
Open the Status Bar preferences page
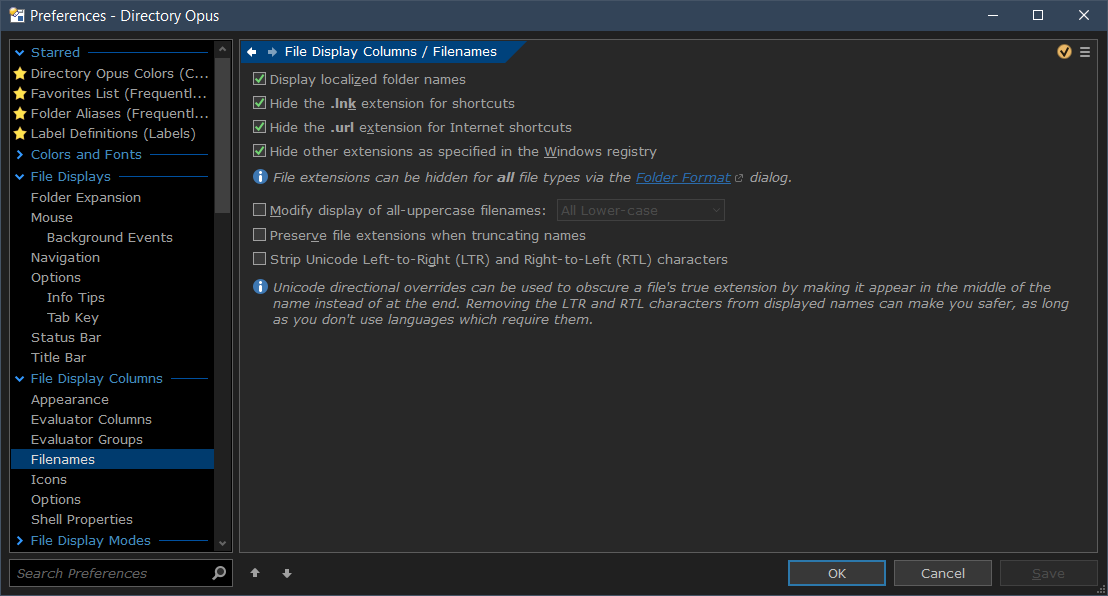point(66,337)
